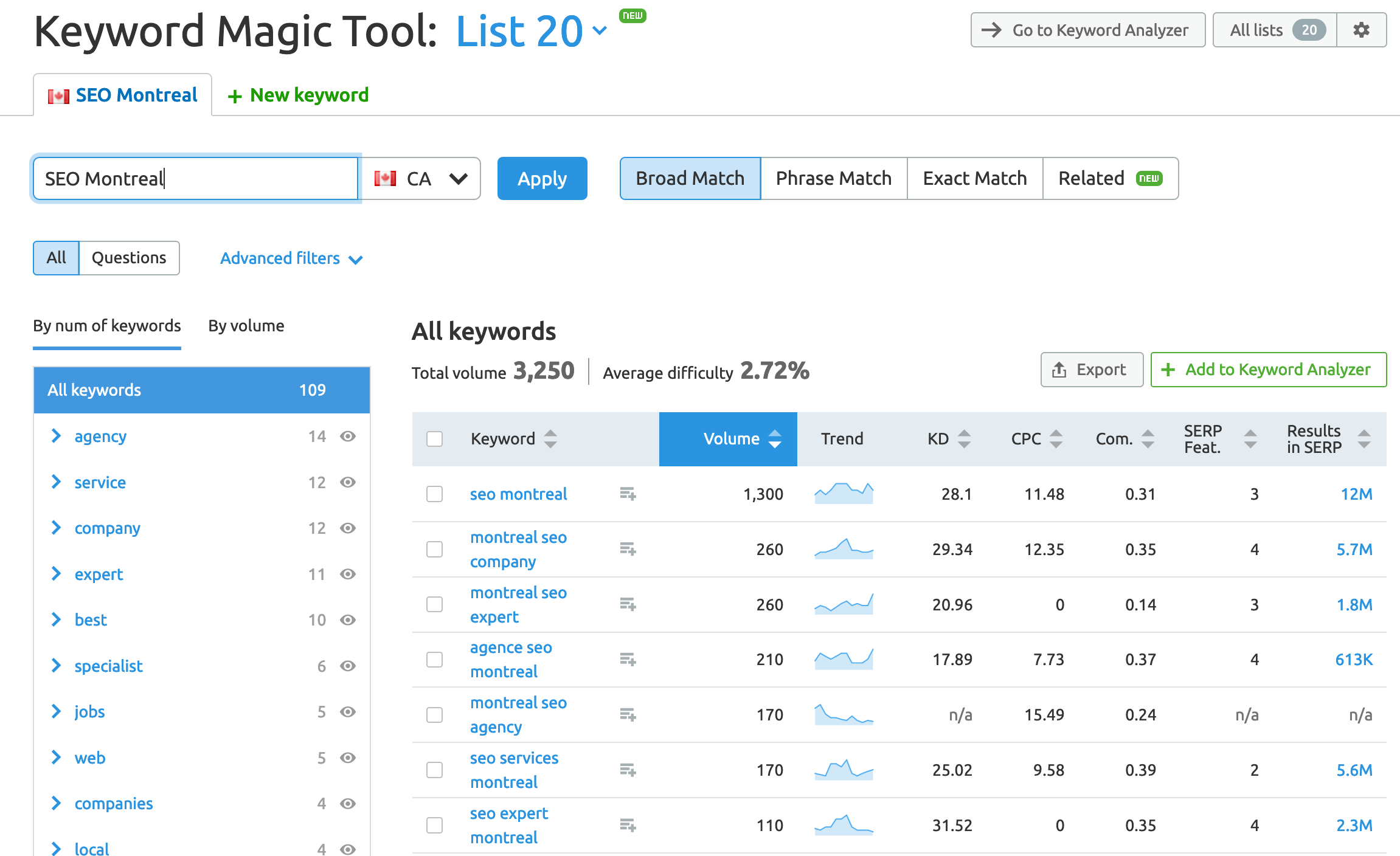Click Canada flag on SEO Montreal tab
1400x856 pixels.
58,96
